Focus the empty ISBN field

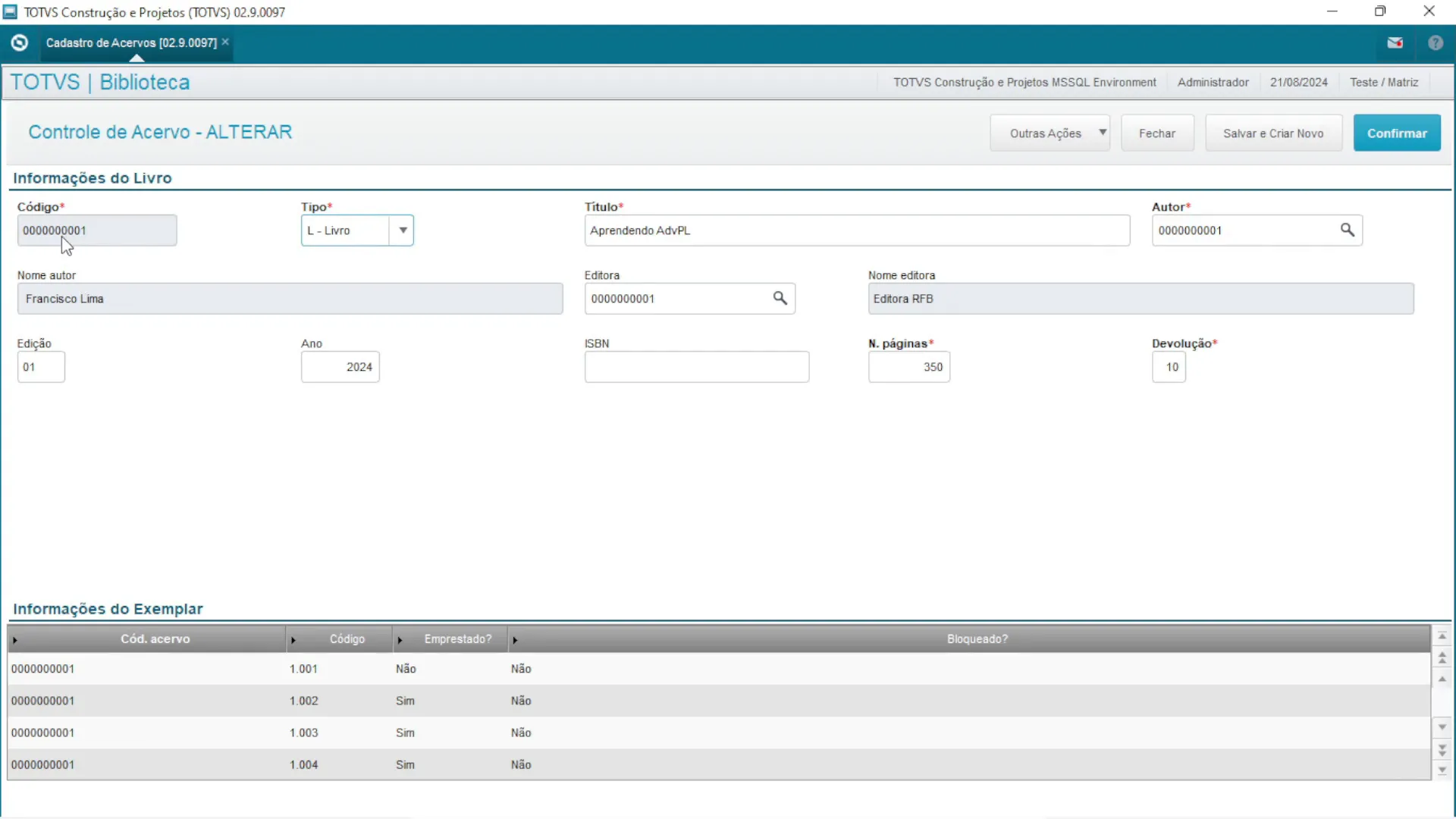coord(696,366)
